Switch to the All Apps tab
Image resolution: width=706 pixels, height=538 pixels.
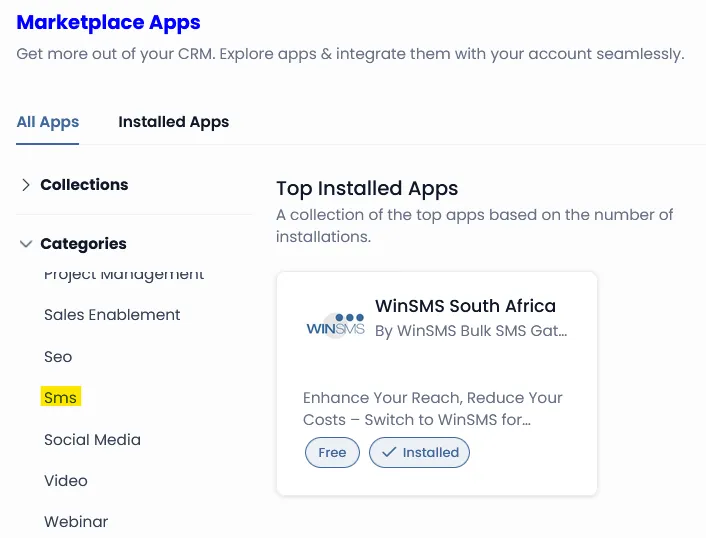[48, 122]
